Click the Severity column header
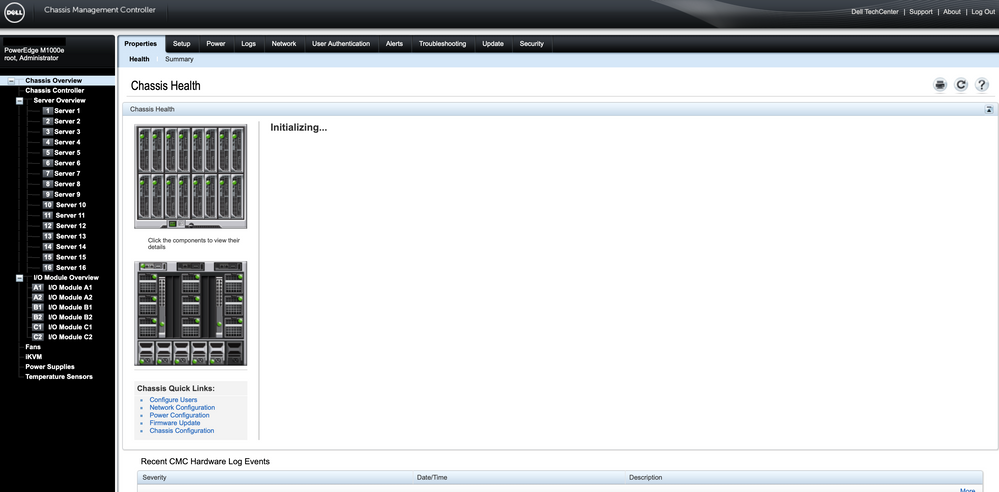This screenshot has height=492, width=999. [x=275, y=477]
